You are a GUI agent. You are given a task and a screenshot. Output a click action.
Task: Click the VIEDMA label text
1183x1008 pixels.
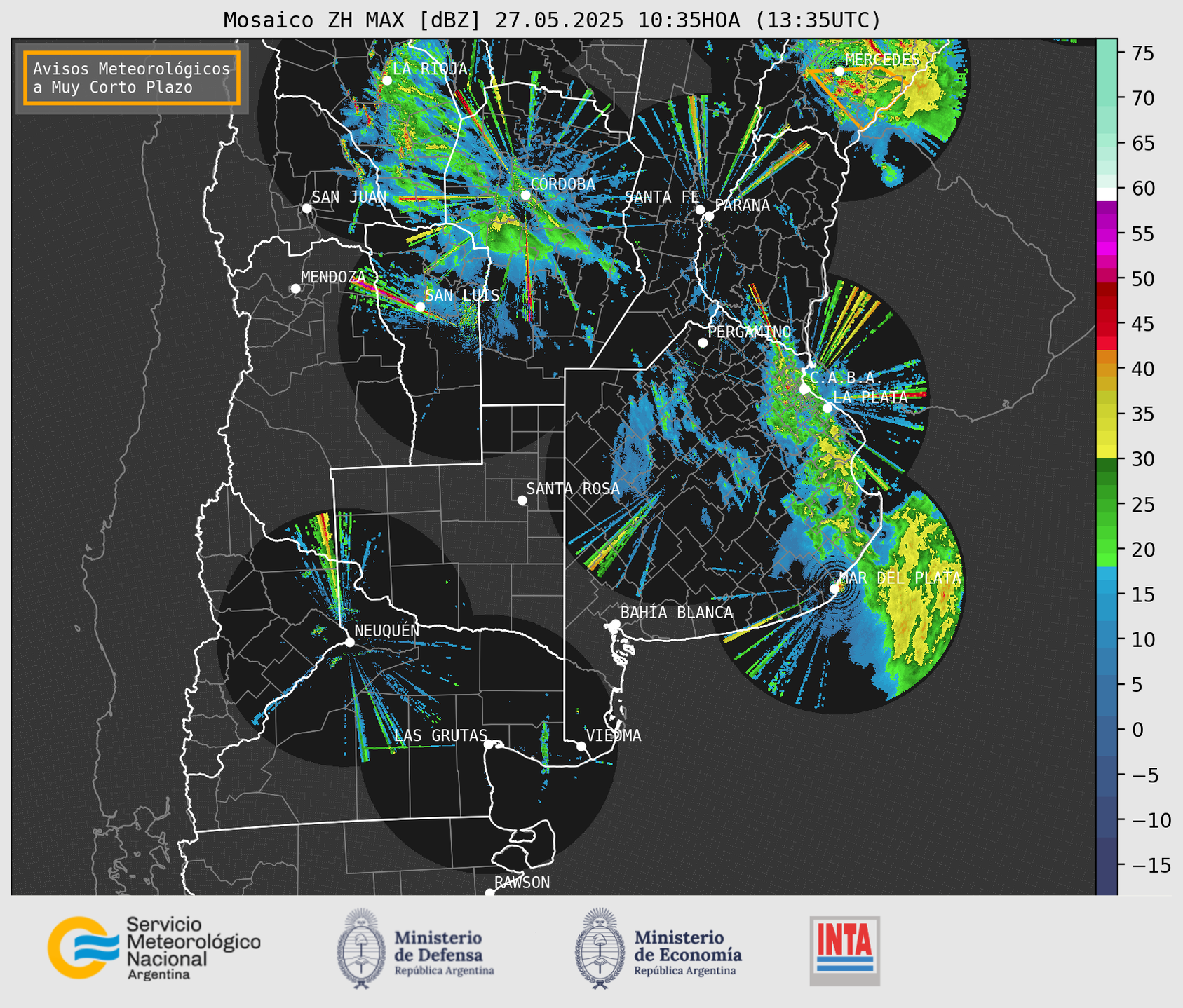click(614, 735)
